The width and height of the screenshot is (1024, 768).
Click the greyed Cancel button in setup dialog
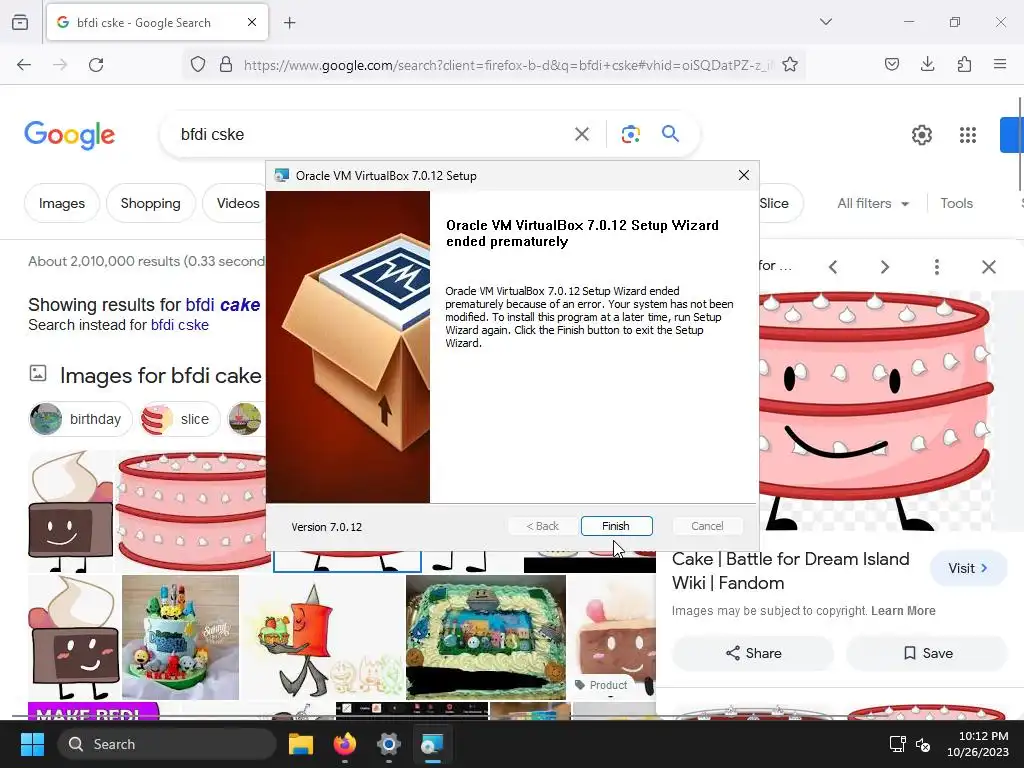pyautogui.click(x=707, y=526)
